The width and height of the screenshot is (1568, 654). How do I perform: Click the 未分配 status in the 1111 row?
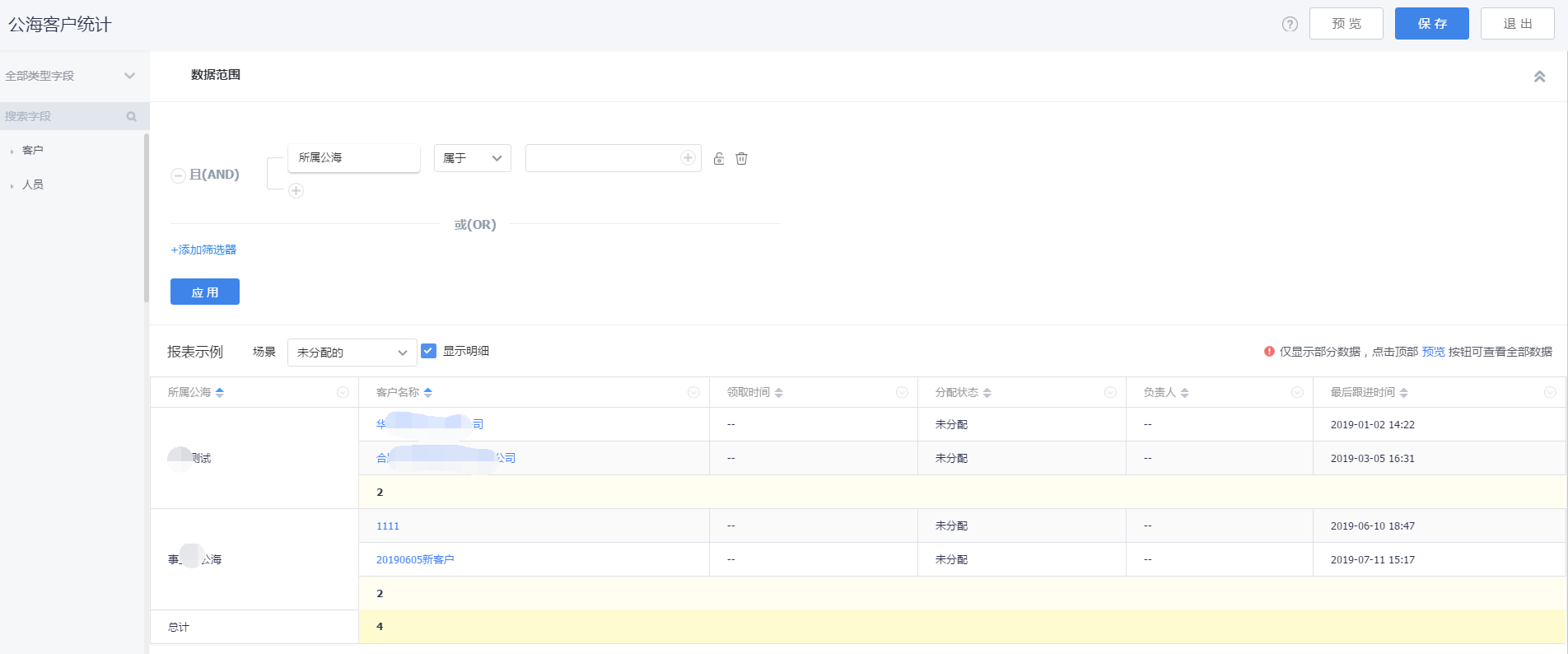tap(951, 526)
